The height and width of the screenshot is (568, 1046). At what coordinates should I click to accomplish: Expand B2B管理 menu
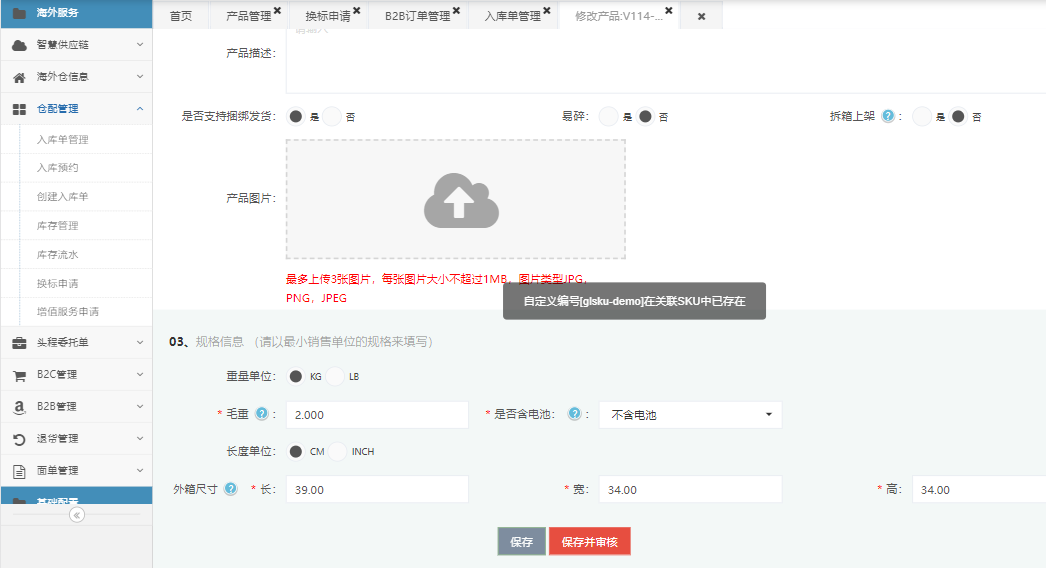click(x=140, y=406)
